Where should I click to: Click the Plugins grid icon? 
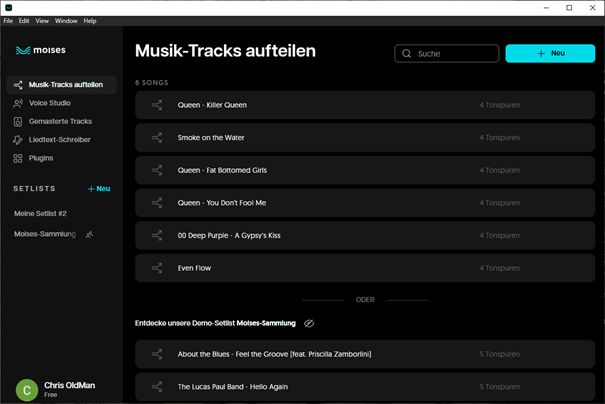tap(18, 158)
